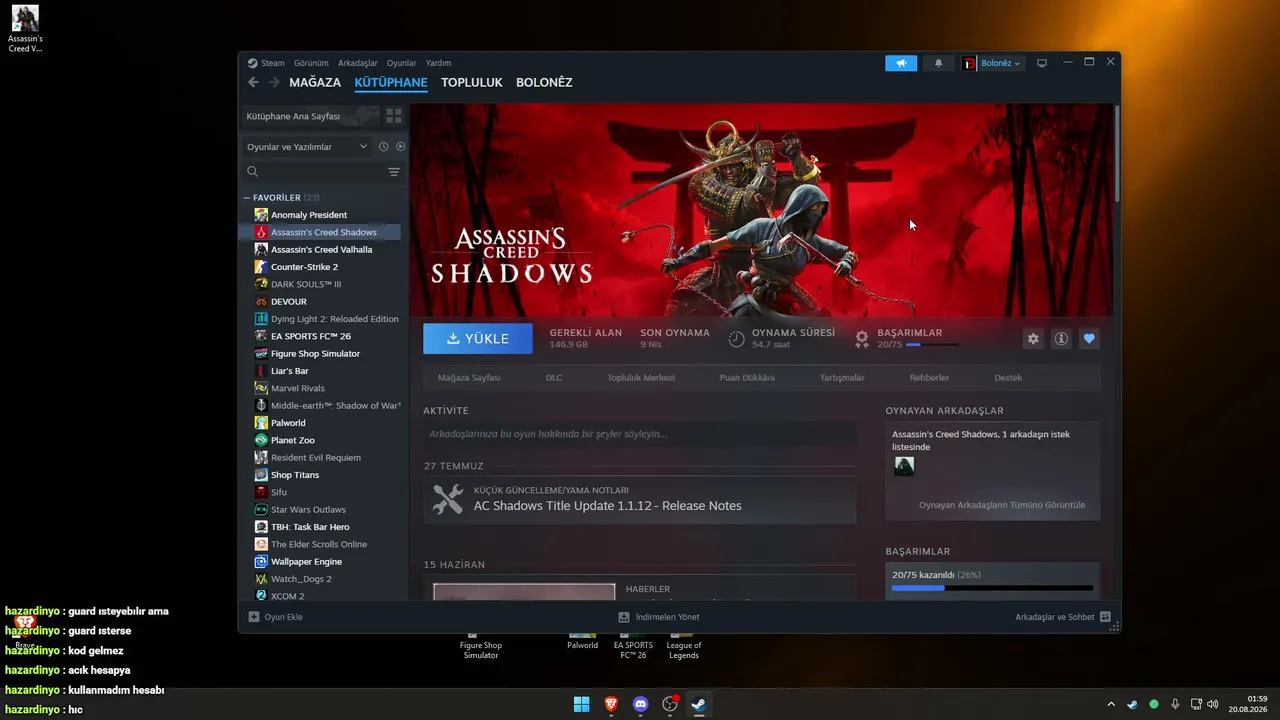Click the achievements progress bar under BAŞARIMLAR panel
1280x720 pixels.
tap(992, 588)
